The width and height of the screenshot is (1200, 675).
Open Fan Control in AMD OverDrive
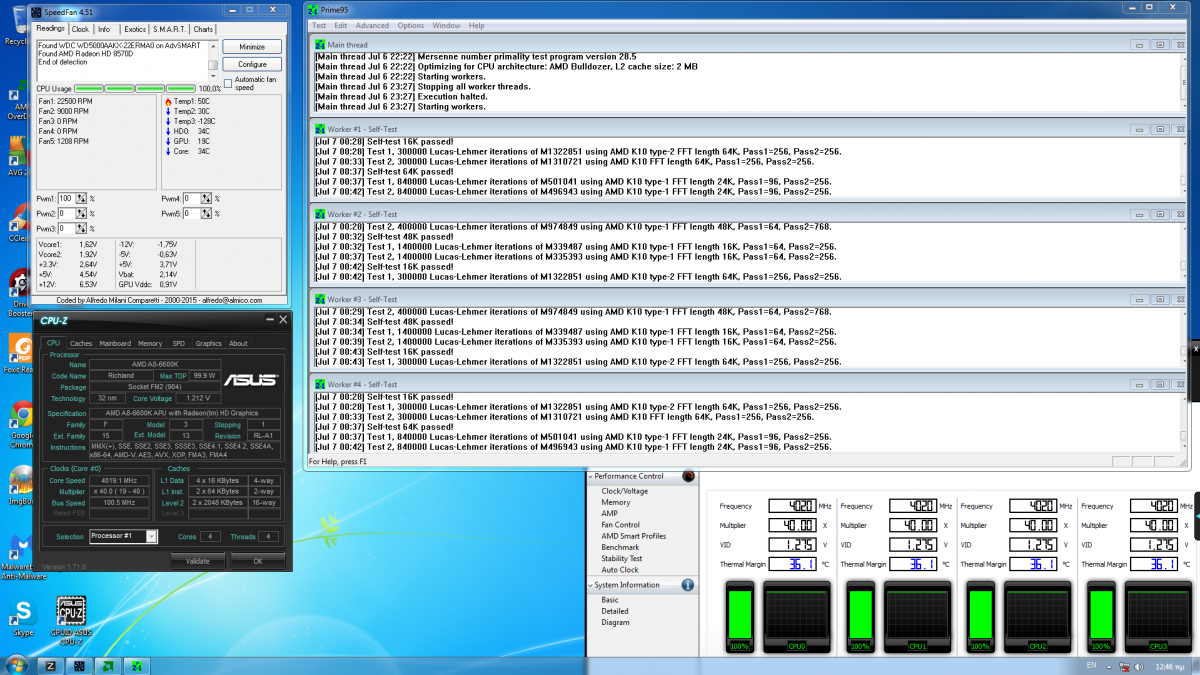620,525
